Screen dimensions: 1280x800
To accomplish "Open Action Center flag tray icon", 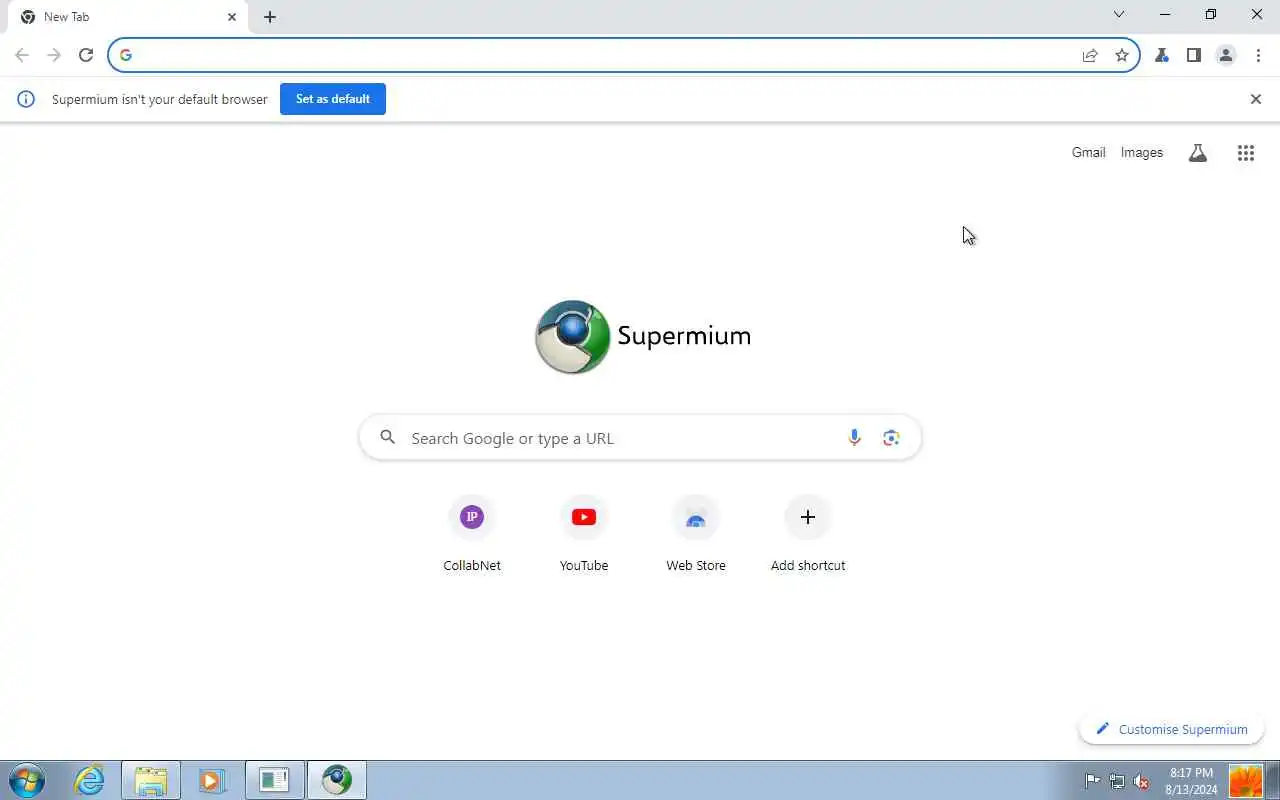I will [x=1093, y=781].
